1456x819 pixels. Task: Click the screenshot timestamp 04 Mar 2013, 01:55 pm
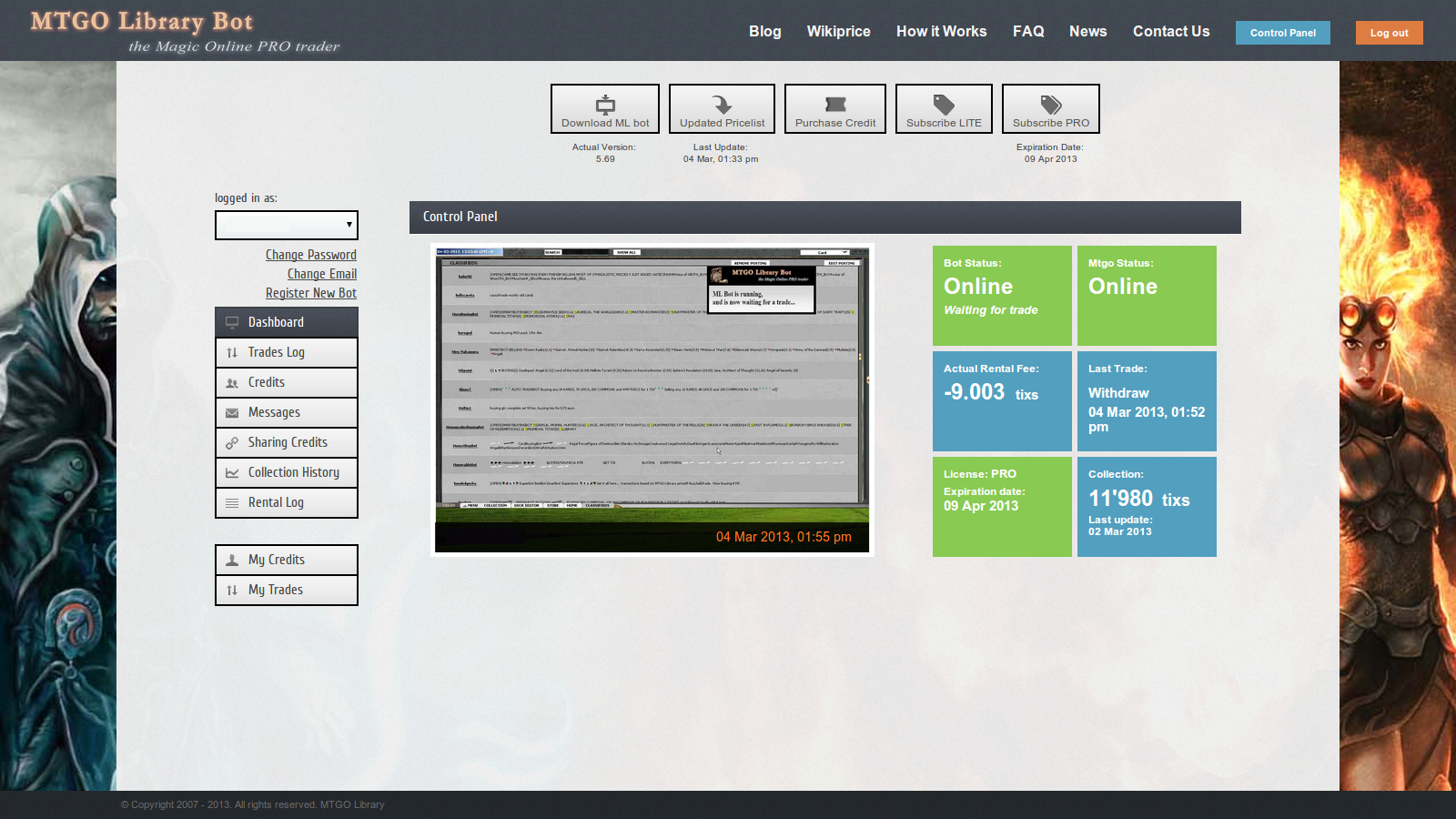coord(784,537)
